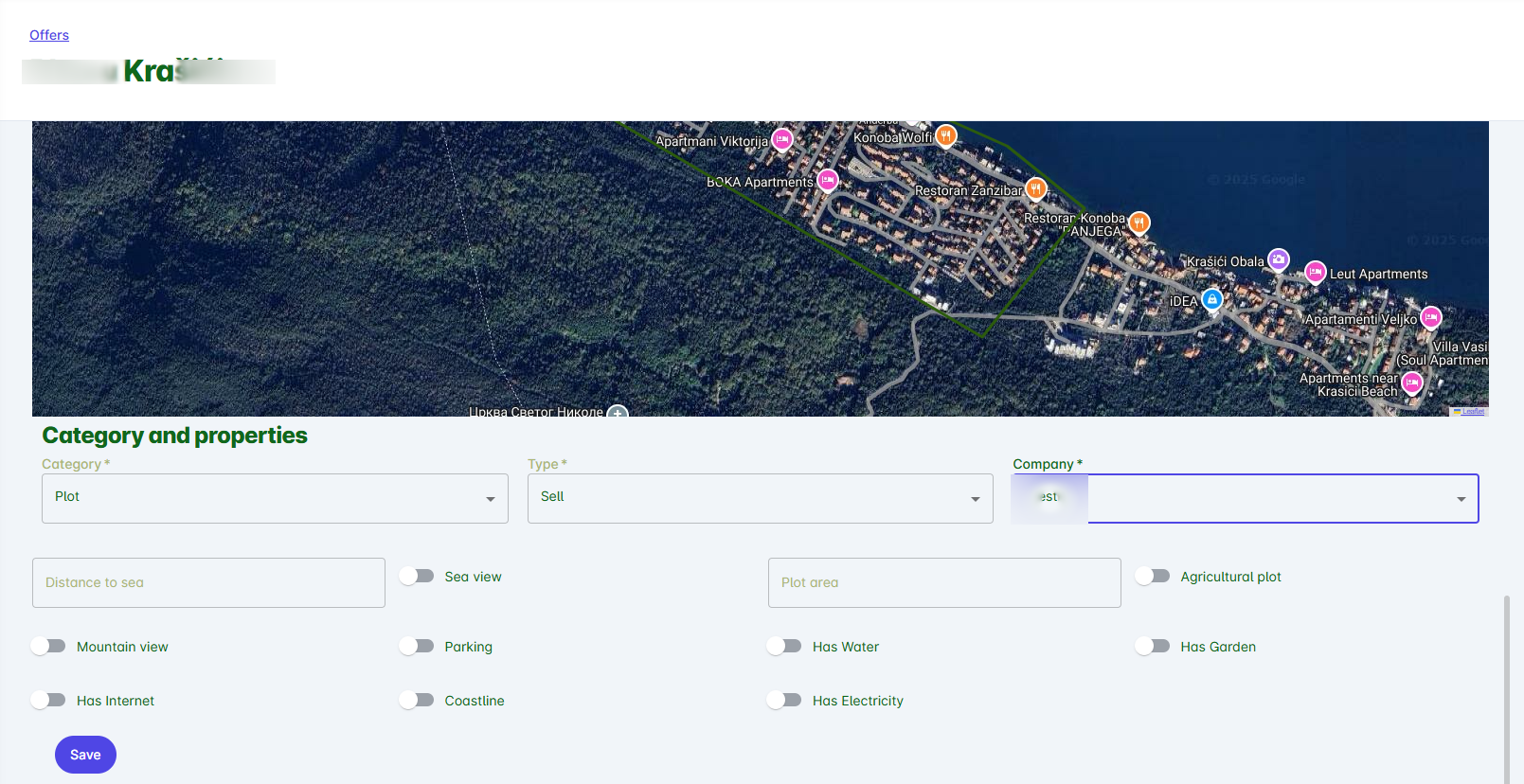Toggle the Agricultural plot switch
Image resolution: width=1524 pixels, height=784 pixels.
coord(1153,576)
